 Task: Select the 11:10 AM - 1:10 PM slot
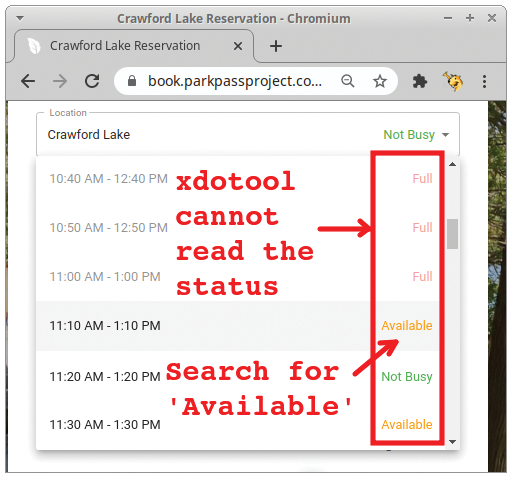pyautogui.click(x=237, y=326)
